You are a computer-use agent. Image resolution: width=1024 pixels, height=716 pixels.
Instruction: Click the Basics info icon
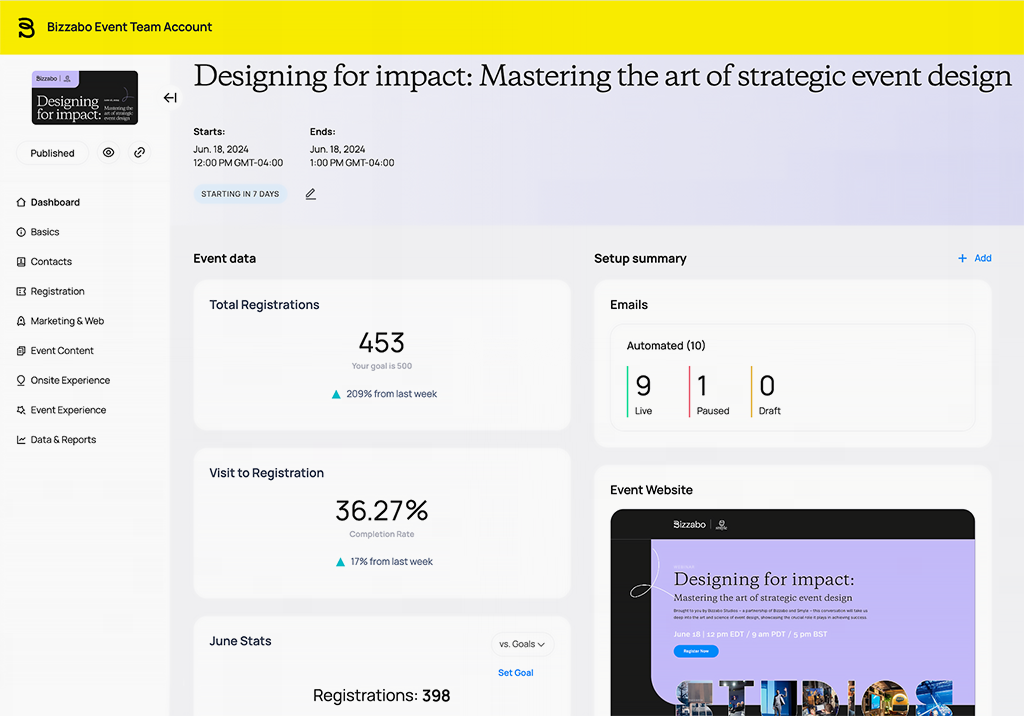pyautogui.click(x=21, y=232)
